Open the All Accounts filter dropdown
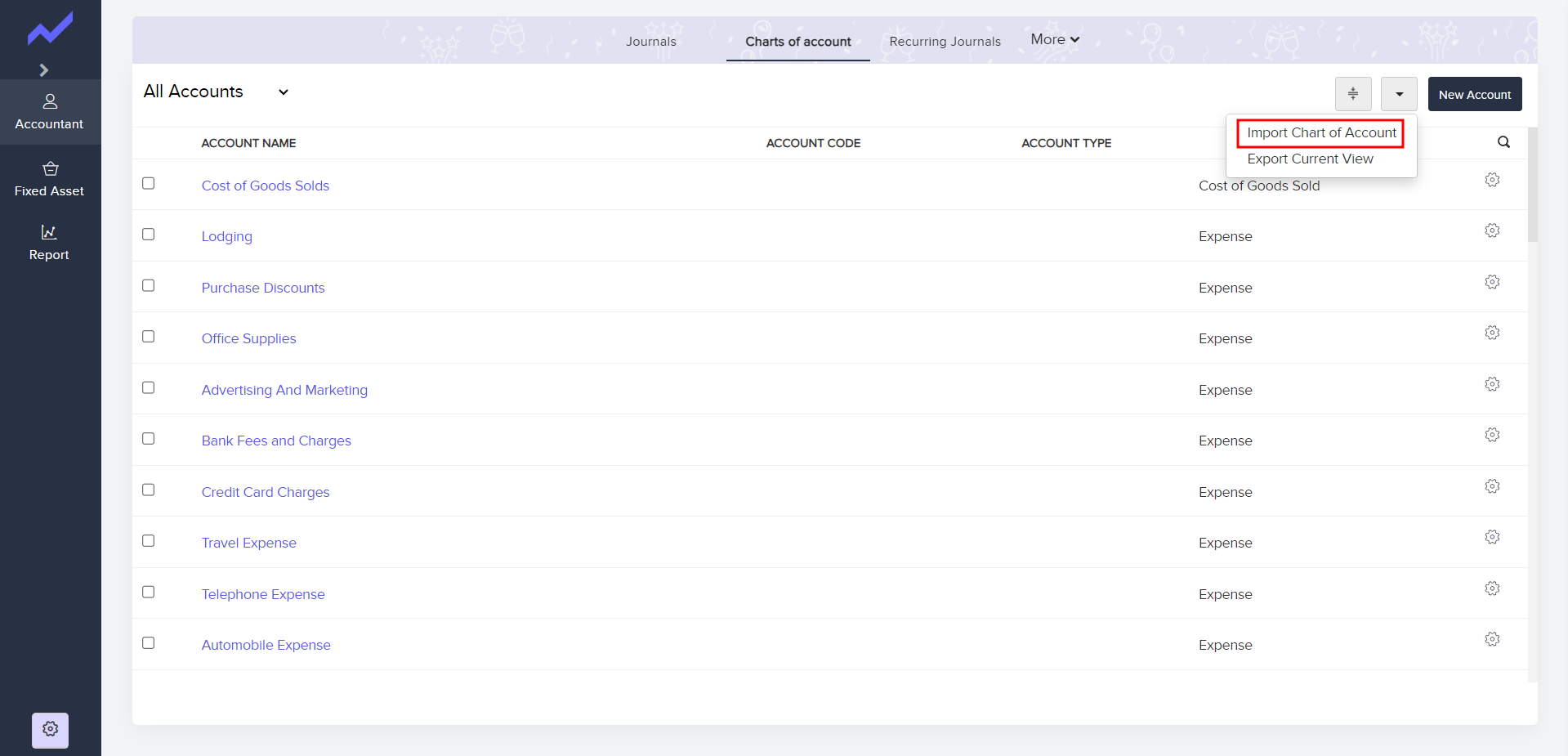The width and height of the screenshot is (1568, 756). click(216, 92)
